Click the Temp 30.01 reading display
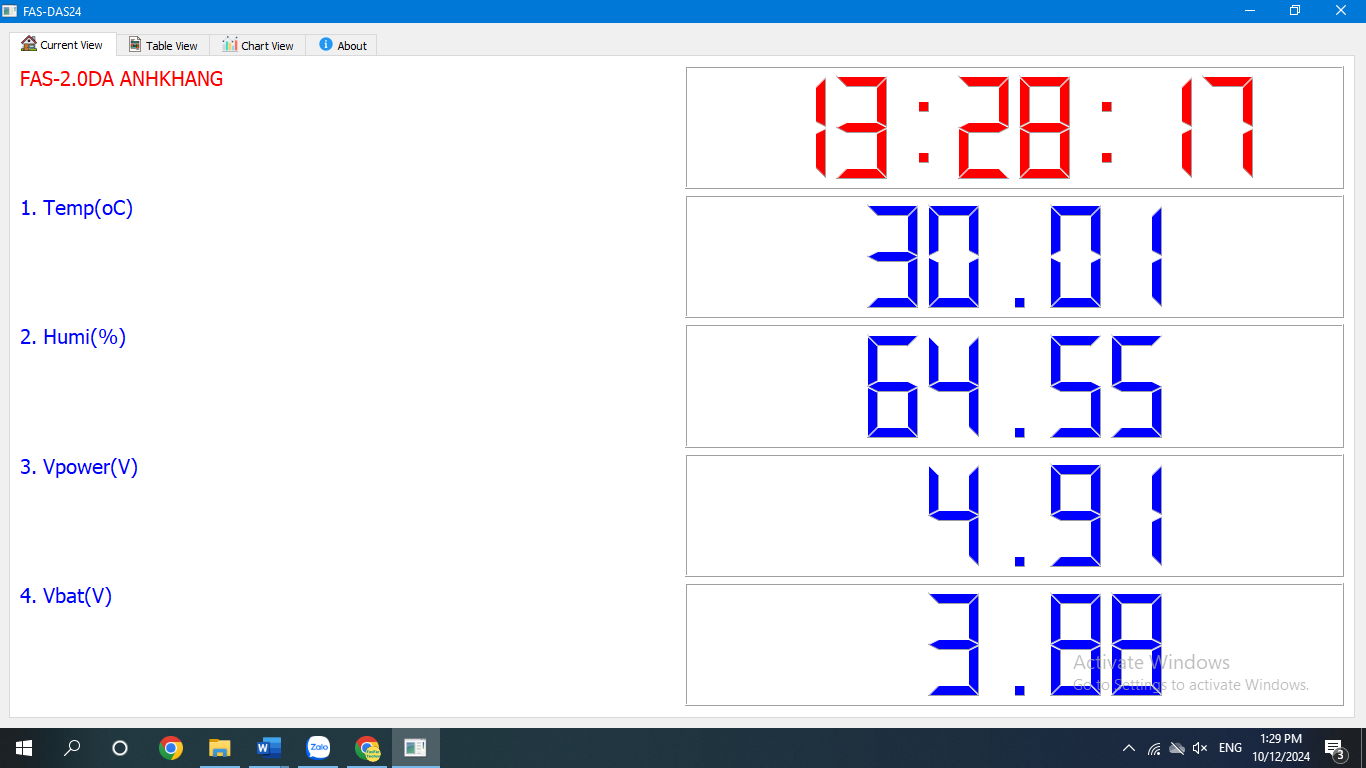Image resolution: width=1366 pixels, height=768 pixels. (1014, 257)
